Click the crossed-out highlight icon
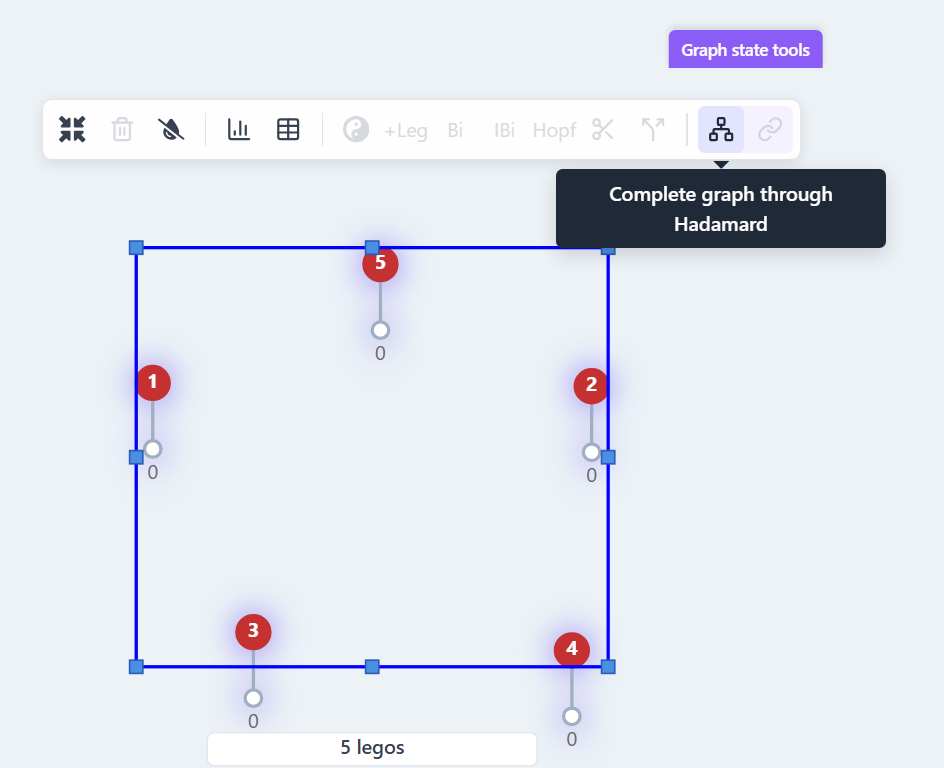Image resolution: width=944 pixels, height=768 pixels. click(x=171, y=129)
